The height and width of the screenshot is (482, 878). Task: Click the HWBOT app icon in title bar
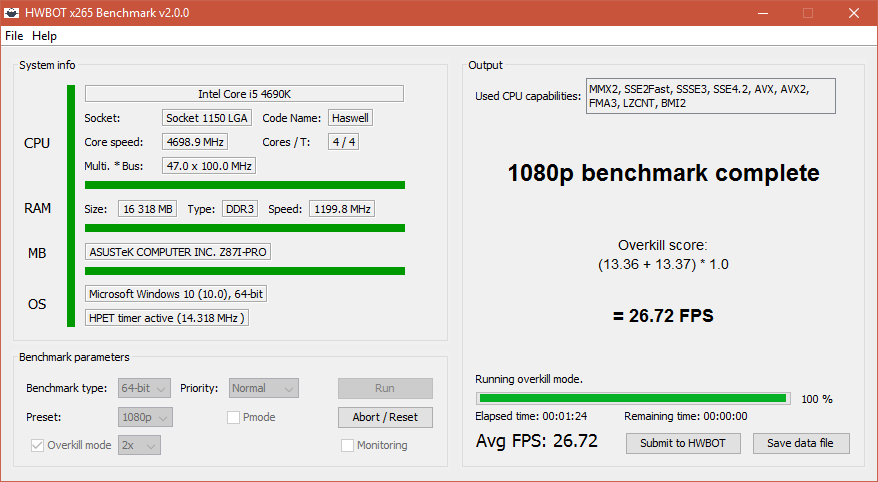pyautogui.click(x=12, y=12)
